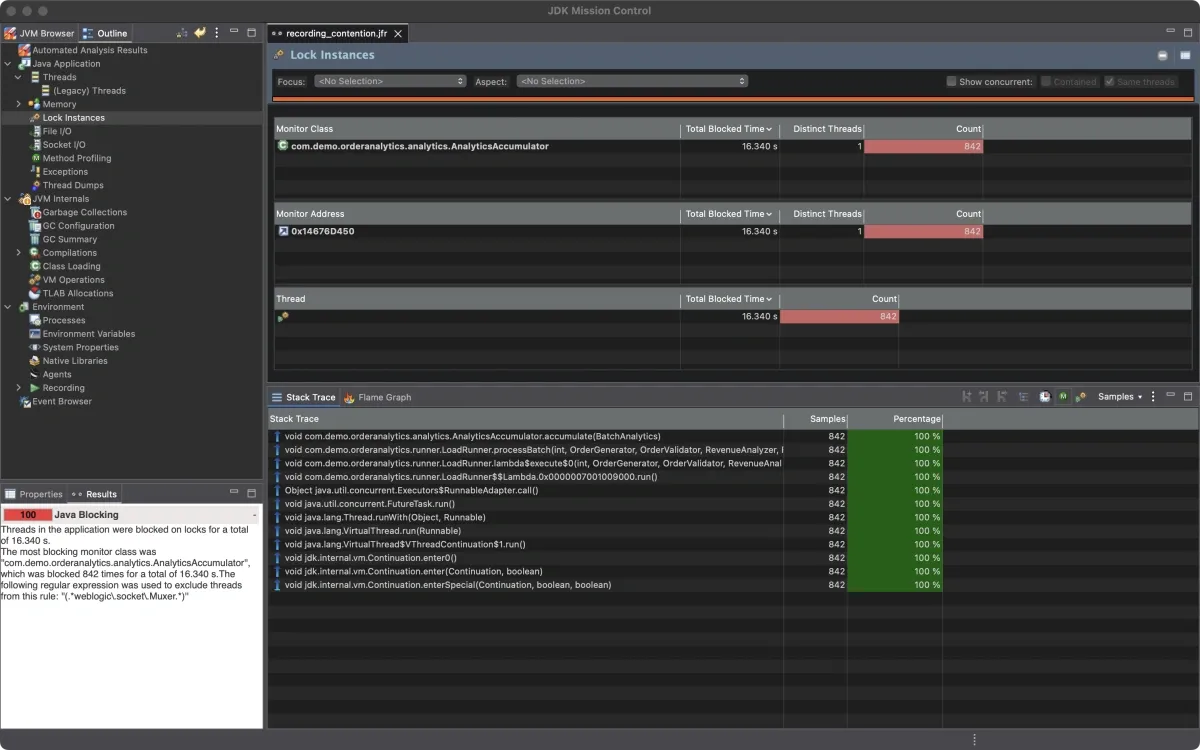Open the Garbage Collections view
Image resolution: width=1200 pixels, height=750 pixels.
[x=82, y=212]
